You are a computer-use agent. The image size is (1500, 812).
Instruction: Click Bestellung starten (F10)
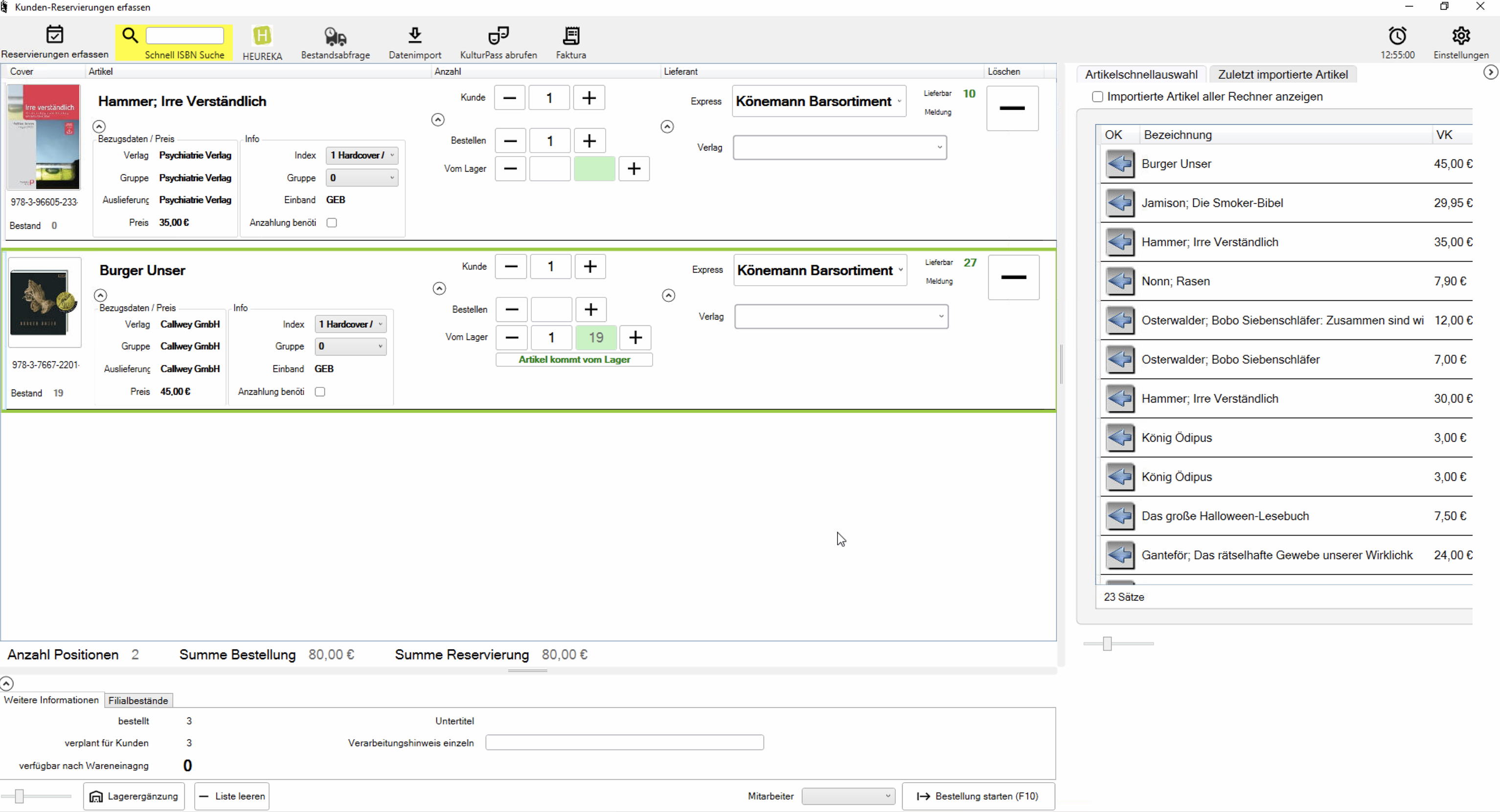[977, 796]
